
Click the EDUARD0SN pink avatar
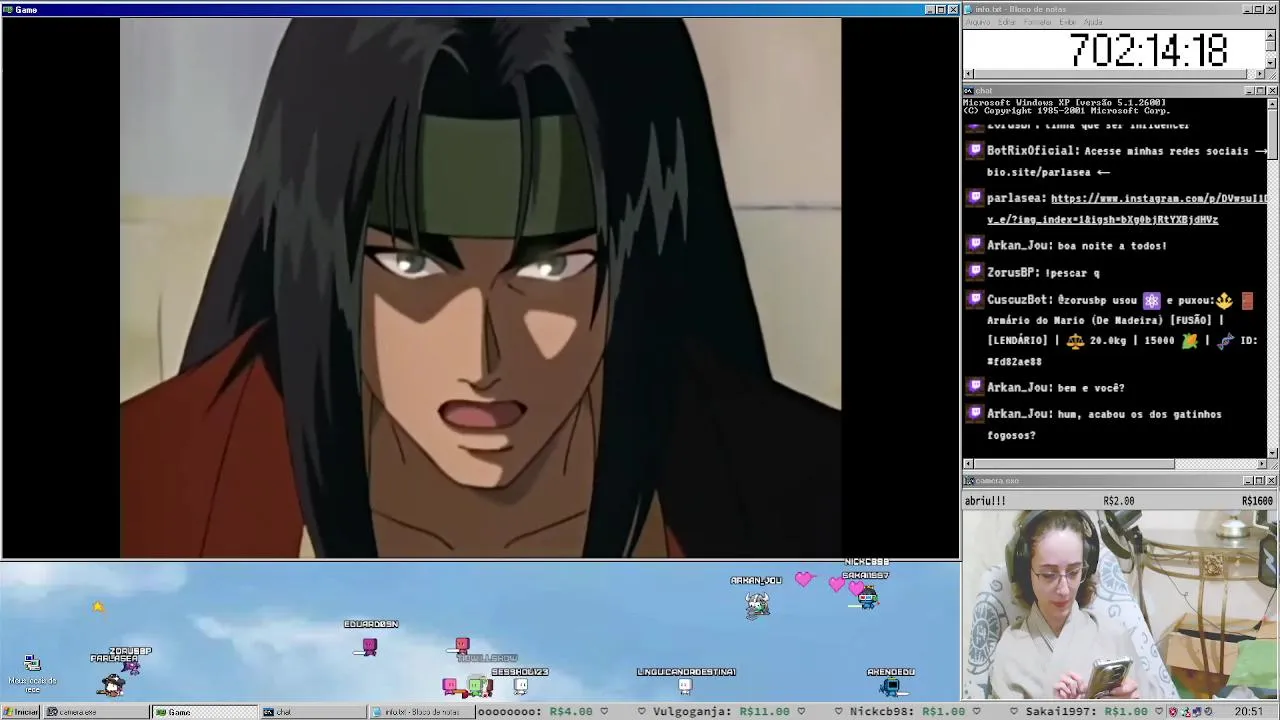[x=370, y=646]
